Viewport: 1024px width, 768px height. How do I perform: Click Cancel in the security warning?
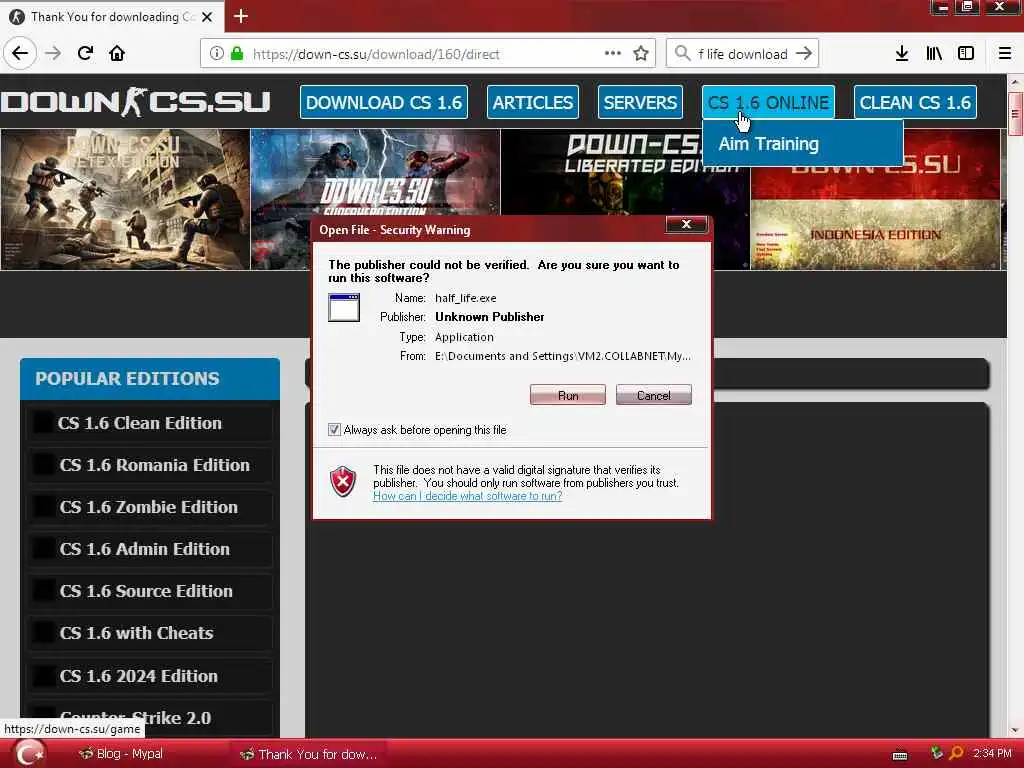[654, 395]
